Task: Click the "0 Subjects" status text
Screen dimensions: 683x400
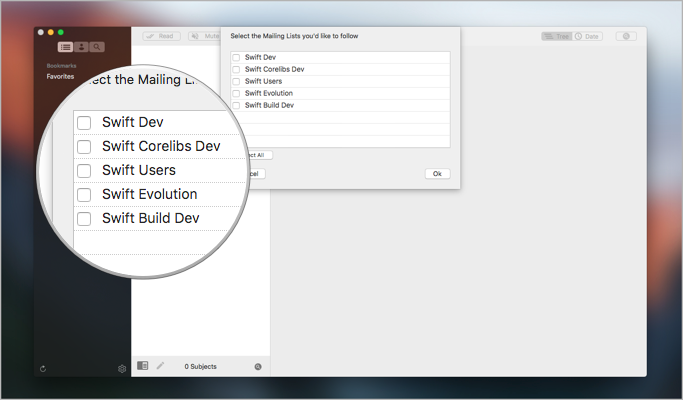Action: (x=200, y=366)
